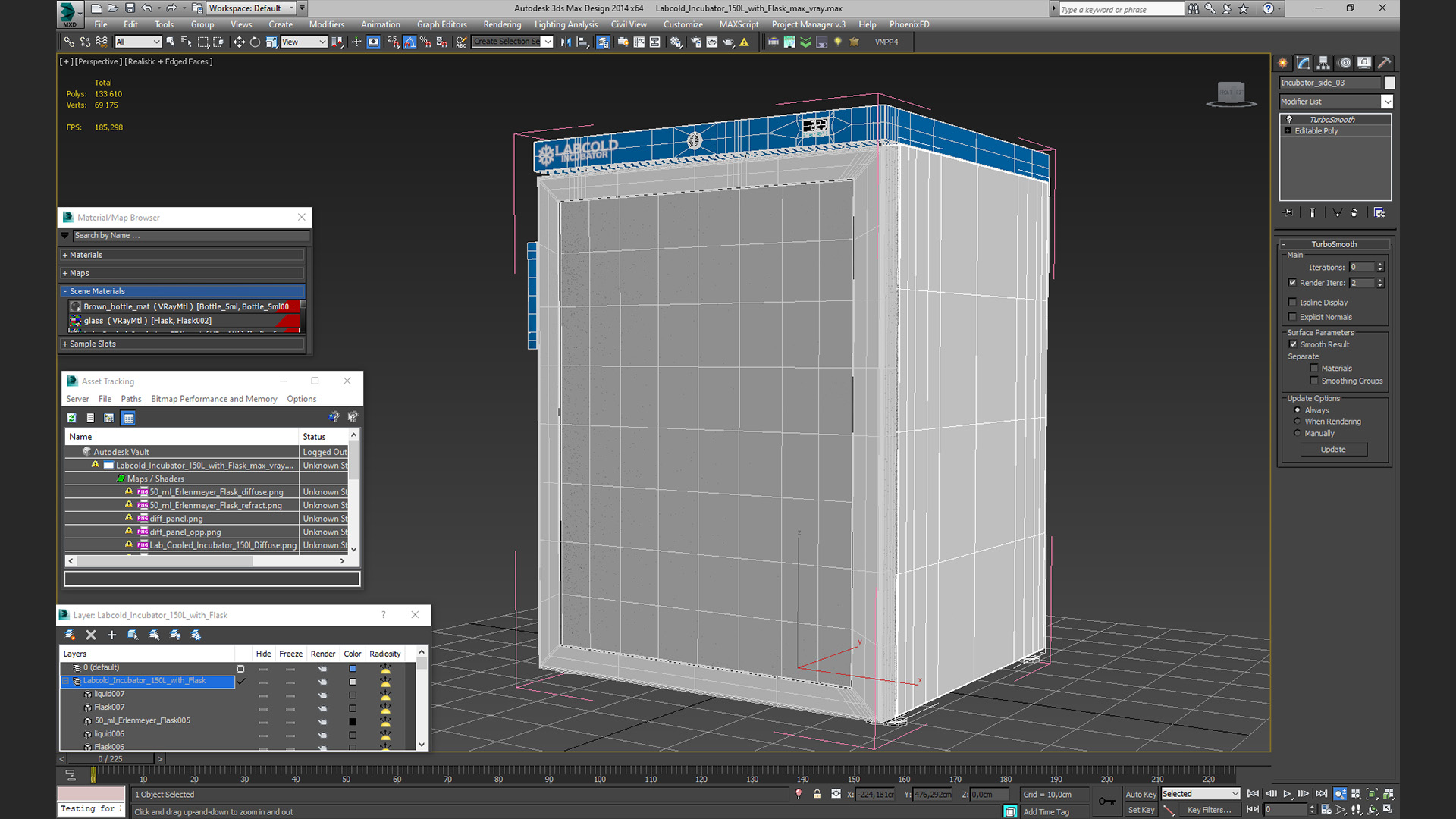Uncheck the Smooth Result checkbox

pos(1293,344)
